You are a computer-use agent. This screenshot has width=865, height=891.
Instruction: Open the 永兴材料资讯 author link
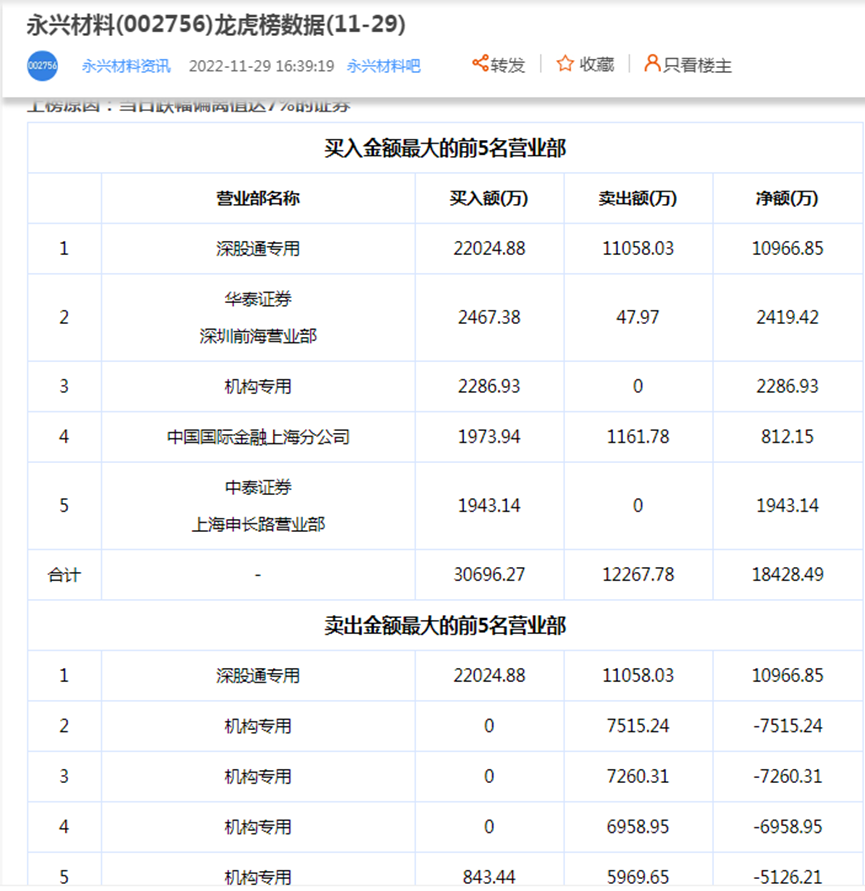coord(126,66)
